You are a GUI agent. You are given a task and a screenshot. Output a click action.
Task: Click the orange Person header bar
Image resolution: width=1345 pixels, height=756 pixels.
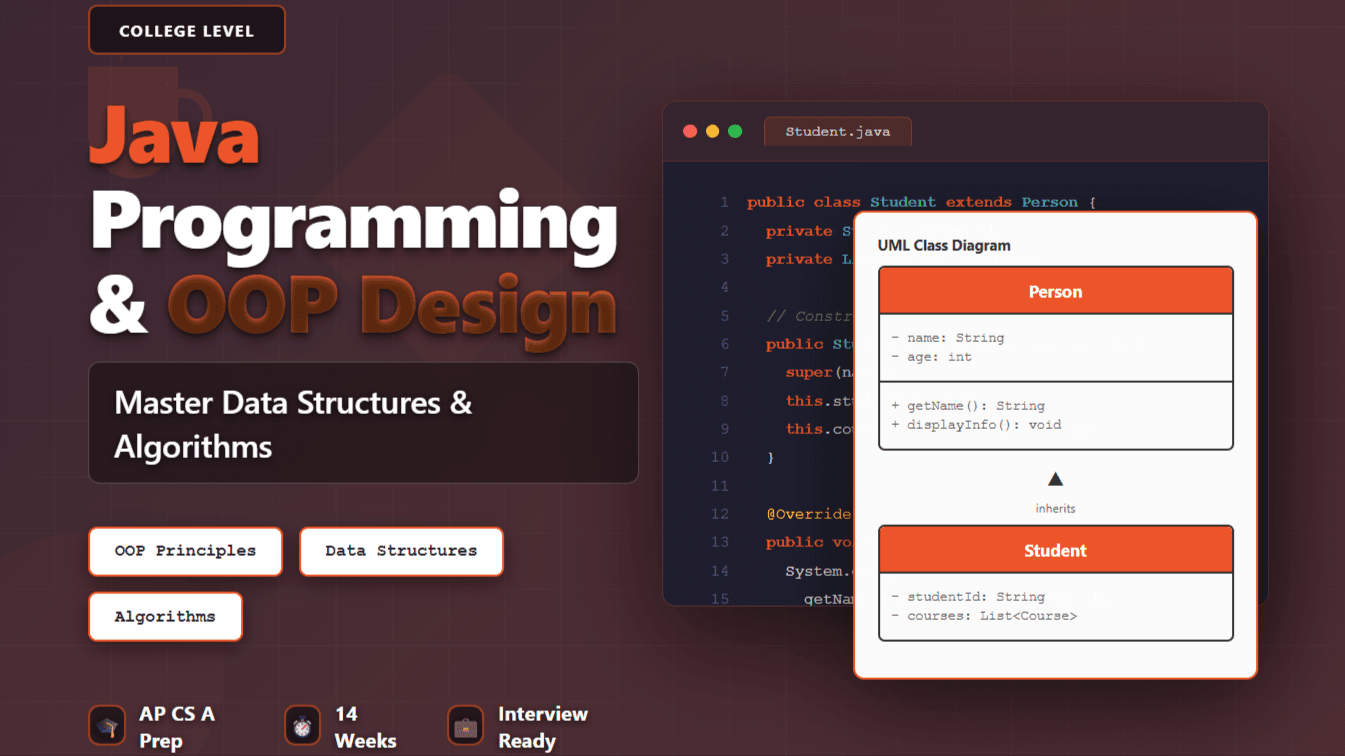pos(1055,291)
